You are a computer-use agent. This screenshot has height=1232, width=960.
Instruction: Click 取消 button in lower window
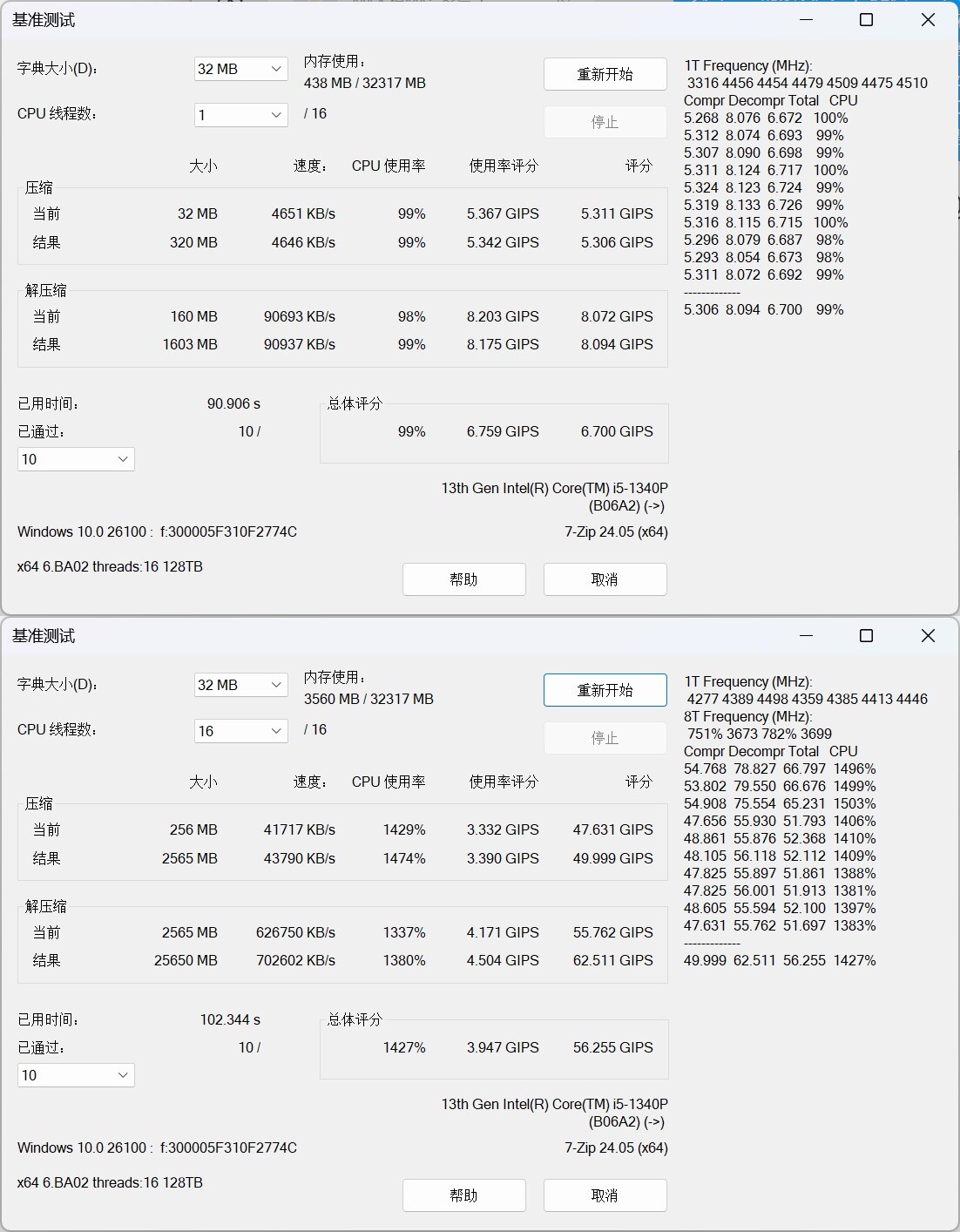605,1195
